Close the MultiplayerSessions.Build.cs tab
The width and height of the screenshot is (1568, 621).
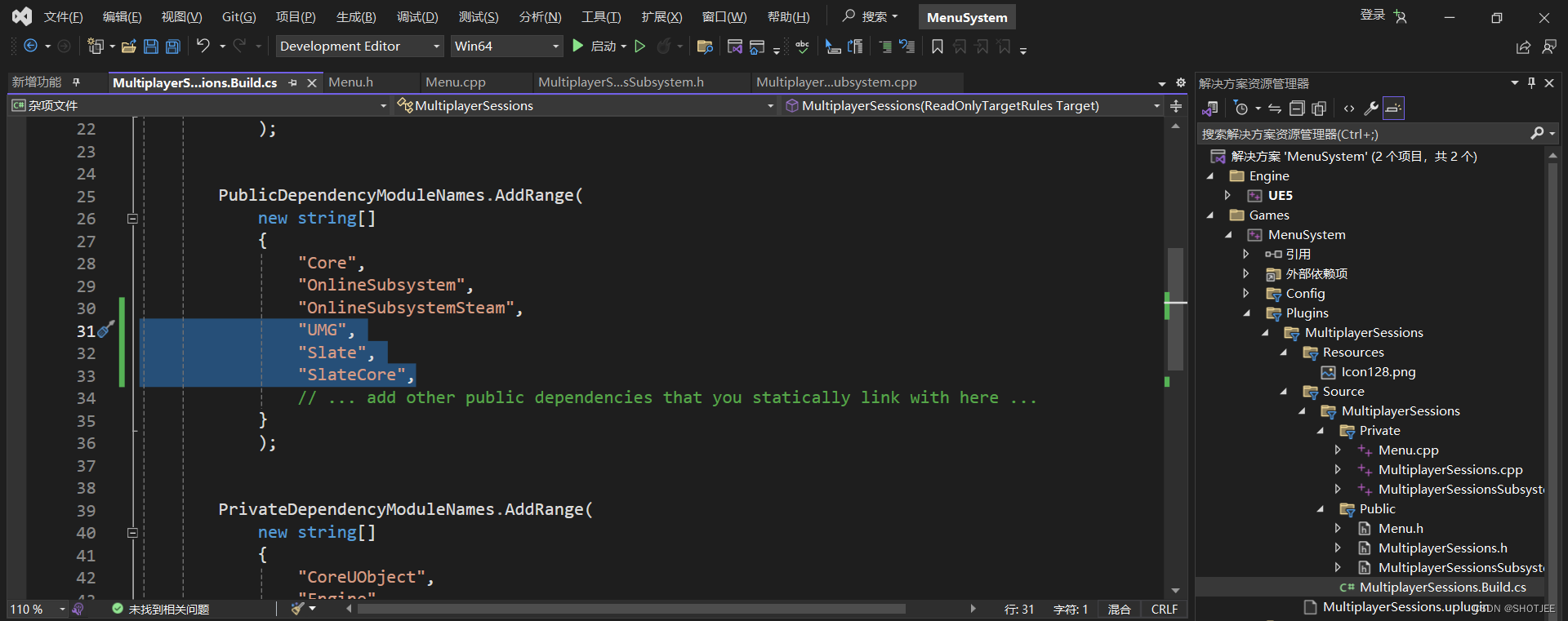tap(311, 82)
